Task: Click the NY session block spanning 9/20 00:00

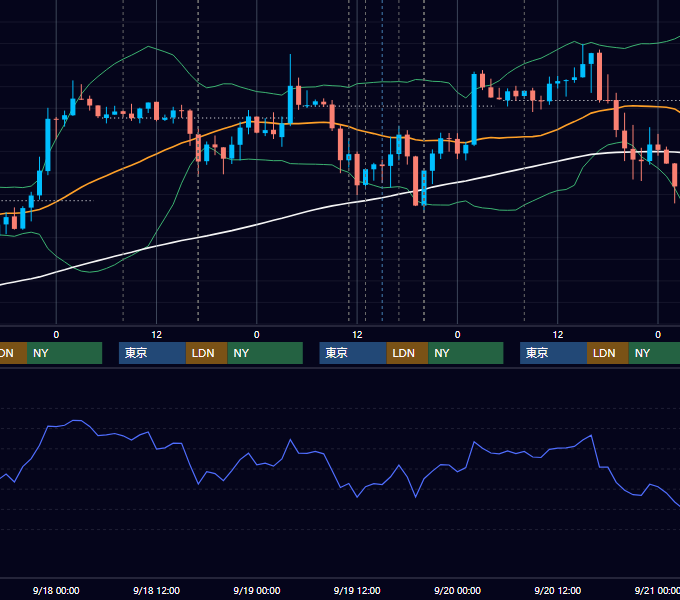Action: [466, 353]
